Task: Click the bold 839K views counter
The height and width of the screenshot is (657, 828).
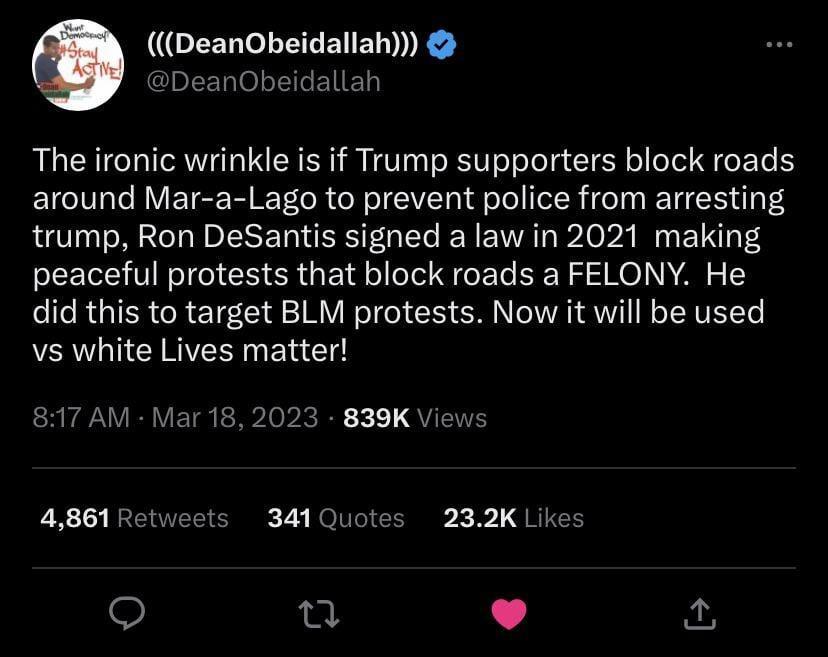Action: click(x=376, y=418)
